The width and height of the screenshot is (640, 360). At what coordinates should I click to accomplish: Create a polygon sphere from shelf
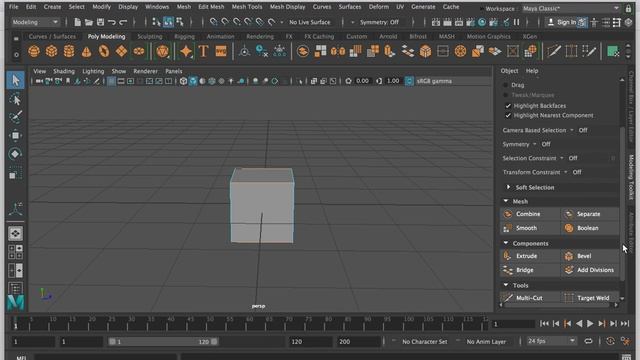coord(34,51)
